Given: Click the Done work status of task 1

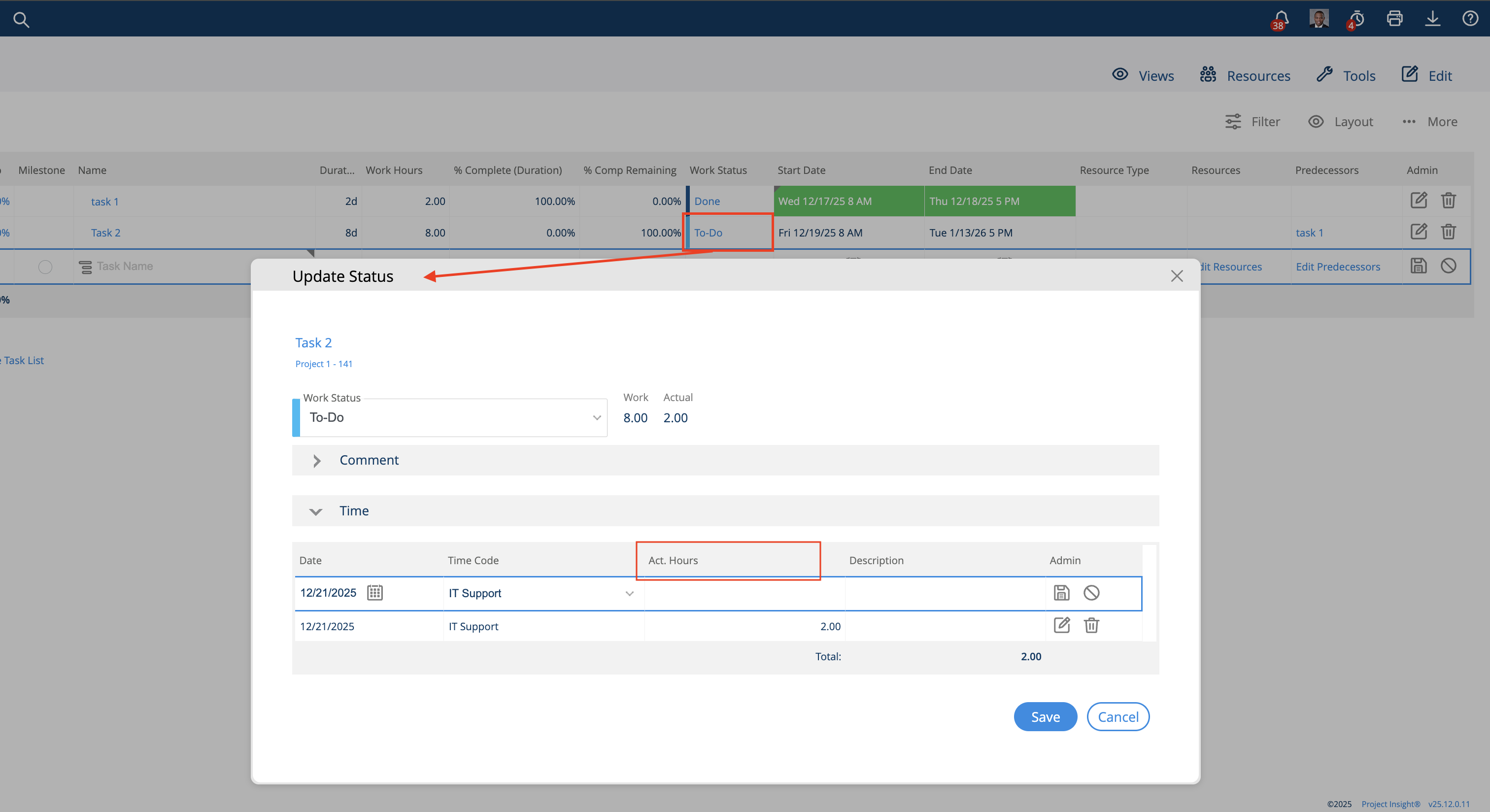Looking at the screenshot, I should (x=707, y=201).
